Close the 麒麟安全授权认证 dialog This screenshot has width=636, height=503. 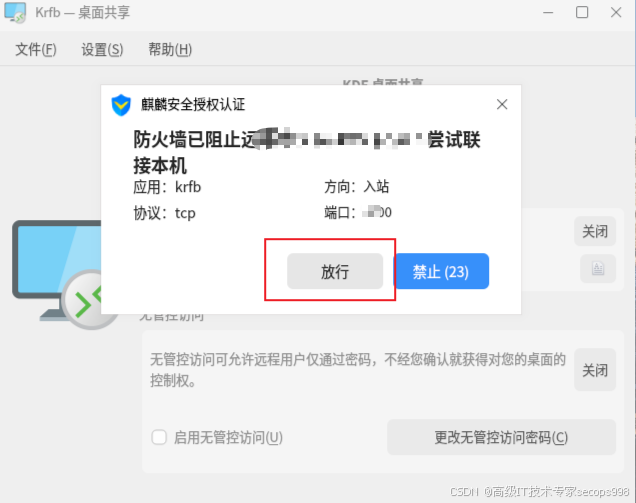[502, 104]
